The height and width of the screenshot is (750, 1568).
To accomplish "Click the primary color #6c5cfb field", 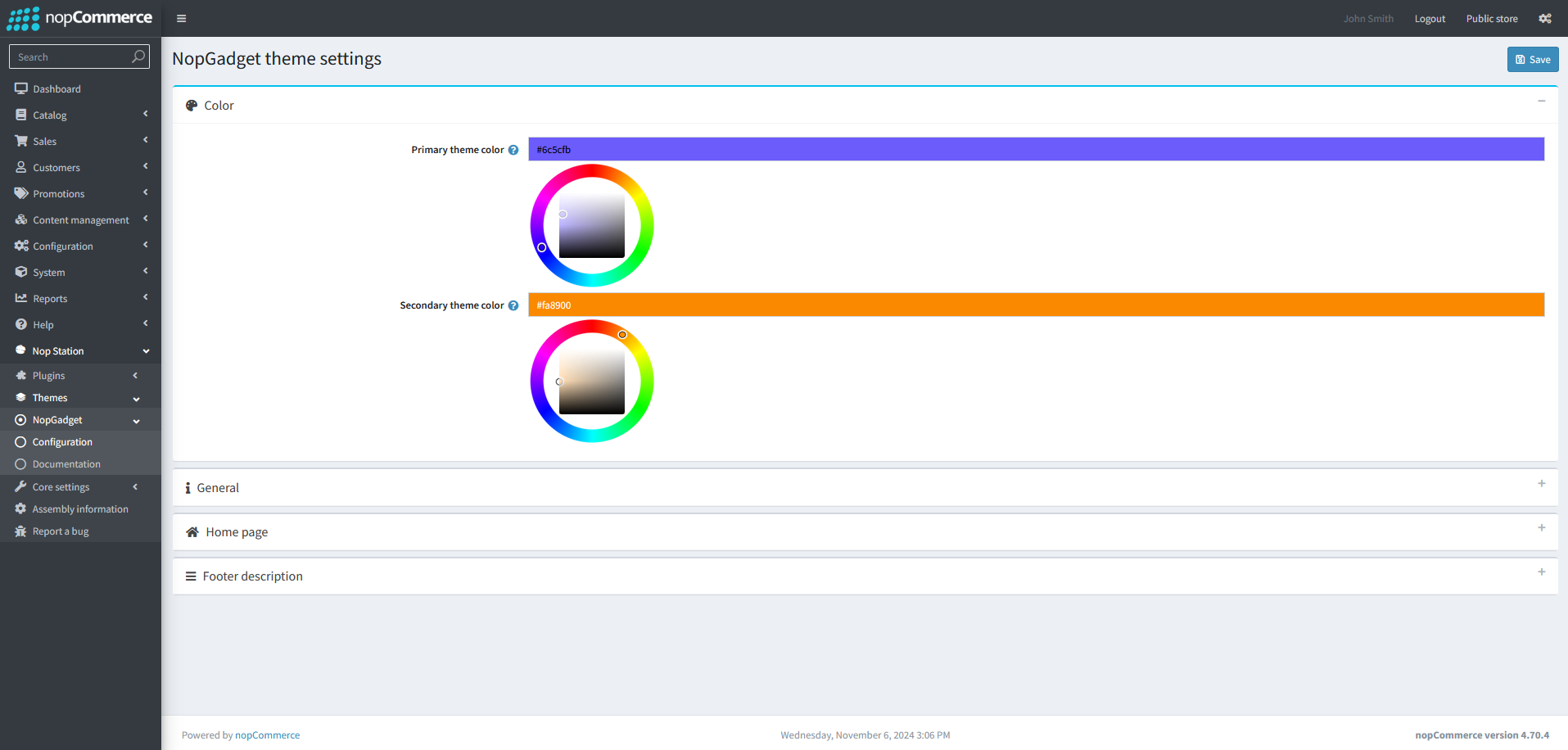I will [x=1037, y=149].
